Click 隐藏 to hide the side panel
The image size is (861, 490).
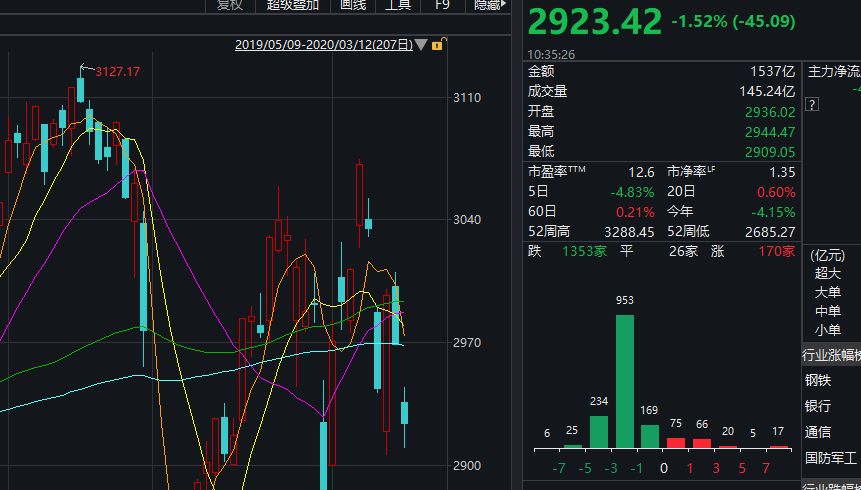pos(489,5)
